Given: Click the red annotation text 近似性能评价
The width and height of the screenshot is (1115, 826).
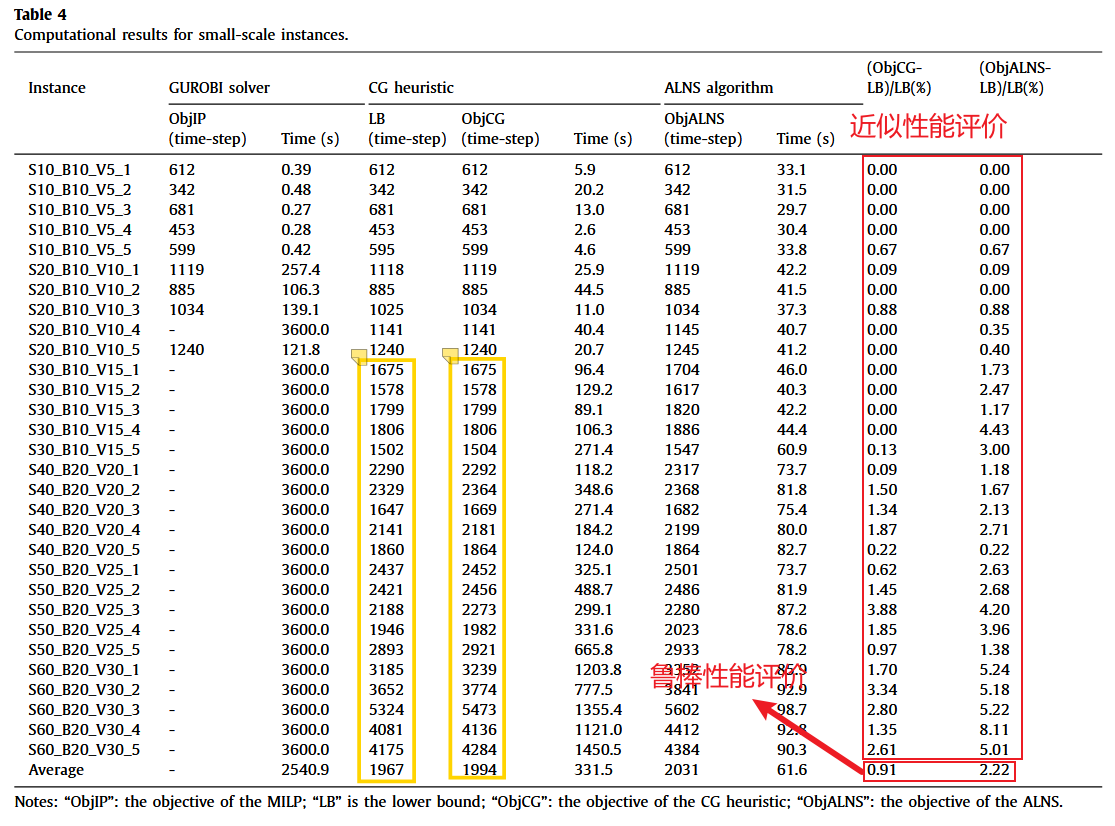Looking at the screenshot, I should point(927,127).
